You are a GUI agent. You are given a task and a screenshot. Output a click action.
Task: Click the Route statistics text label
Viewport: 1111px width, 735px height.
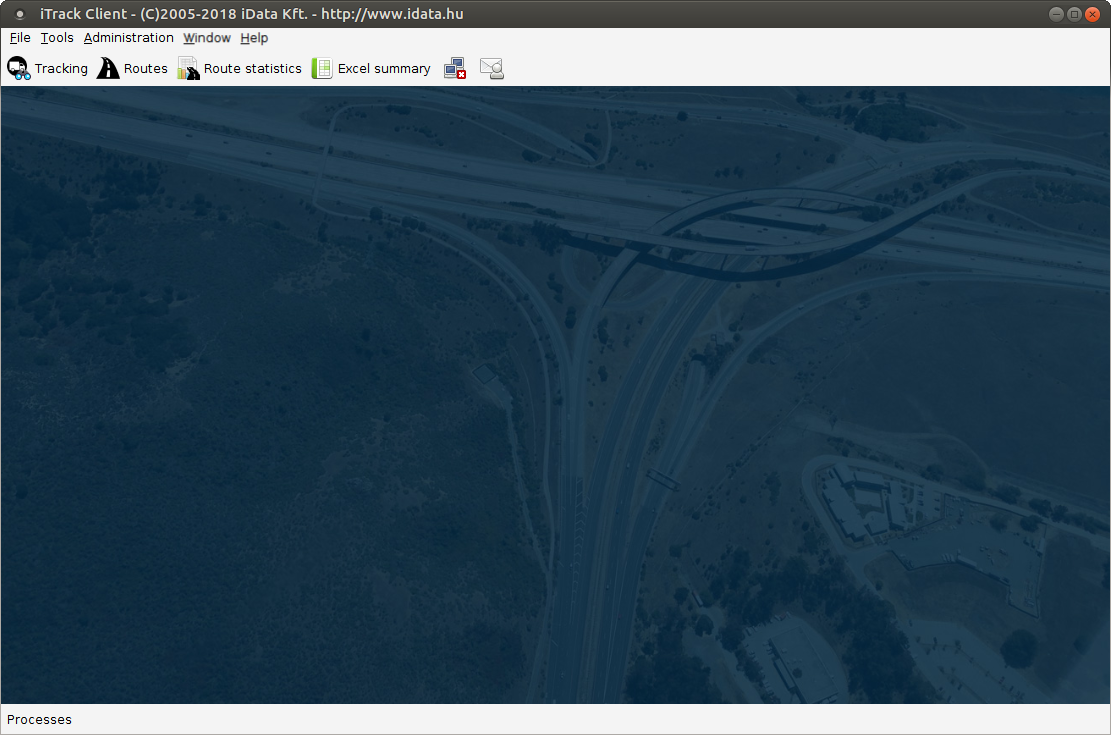[x=253, y=69]
